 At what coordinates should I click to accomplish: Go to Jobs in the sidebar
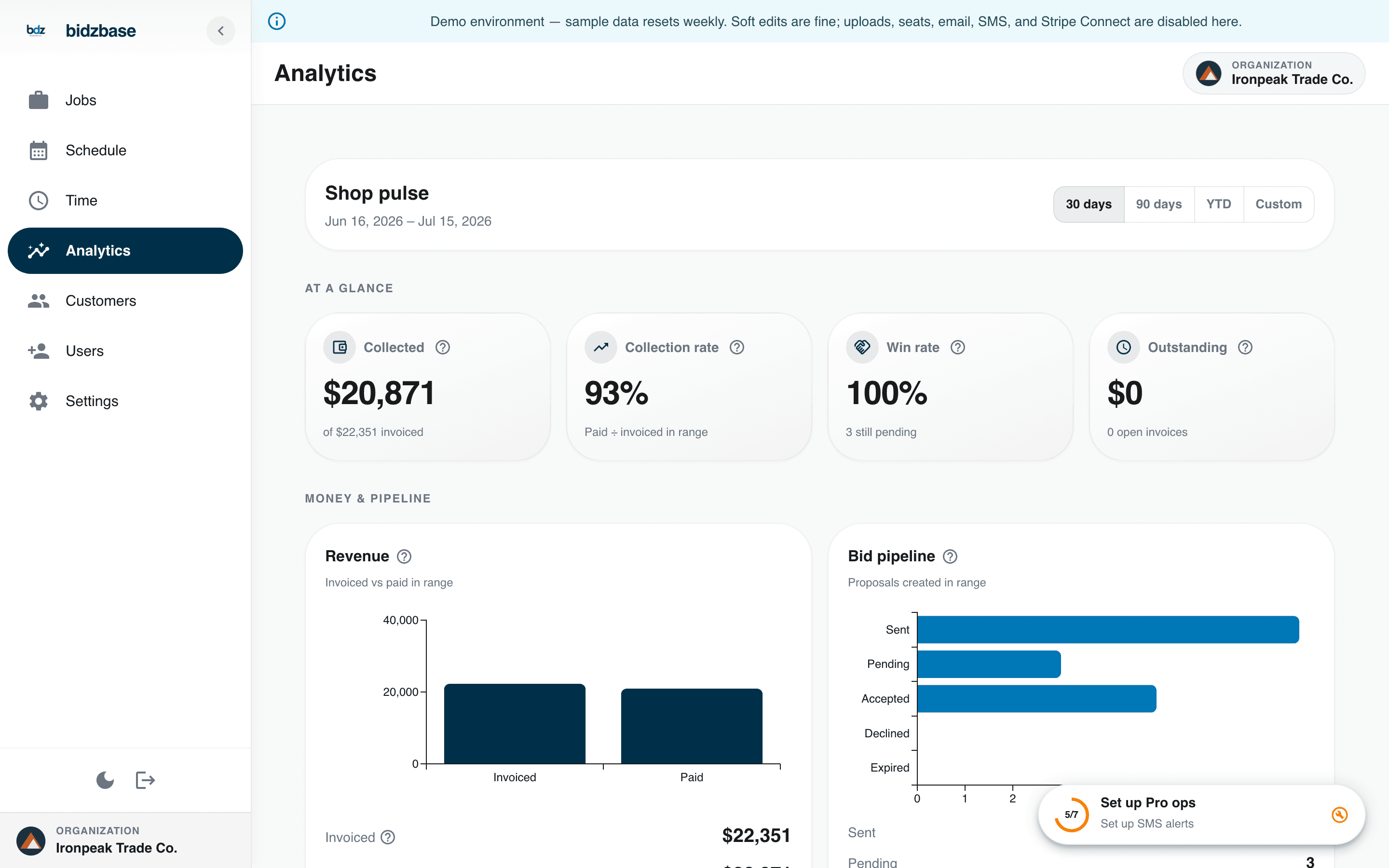click(125, 100)
